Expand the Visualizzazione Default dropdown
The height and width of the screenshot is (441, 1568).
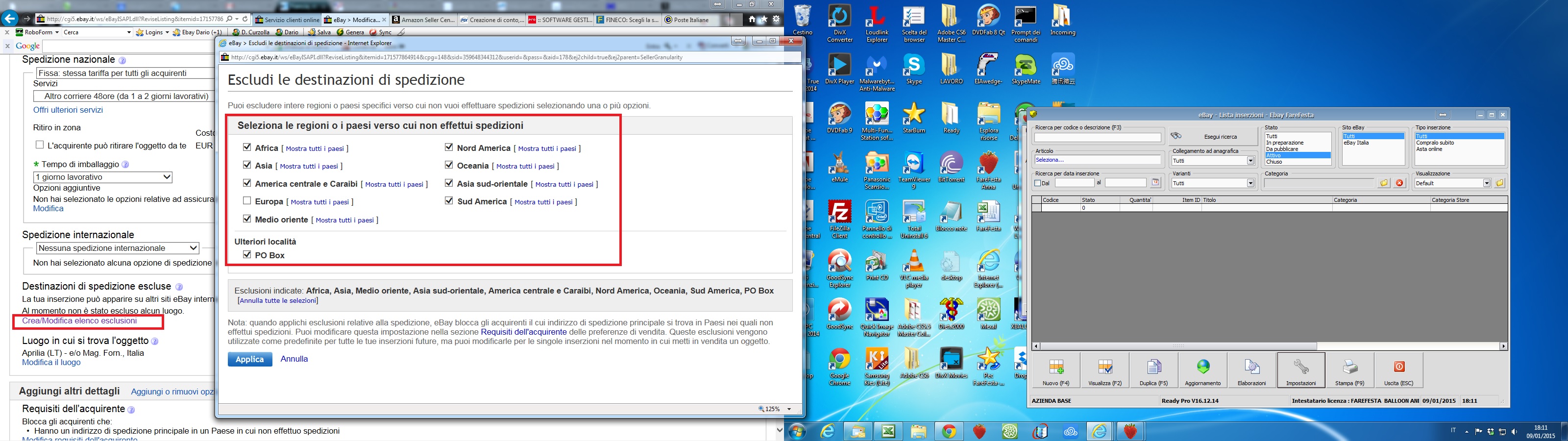(x=1487, y=183)
